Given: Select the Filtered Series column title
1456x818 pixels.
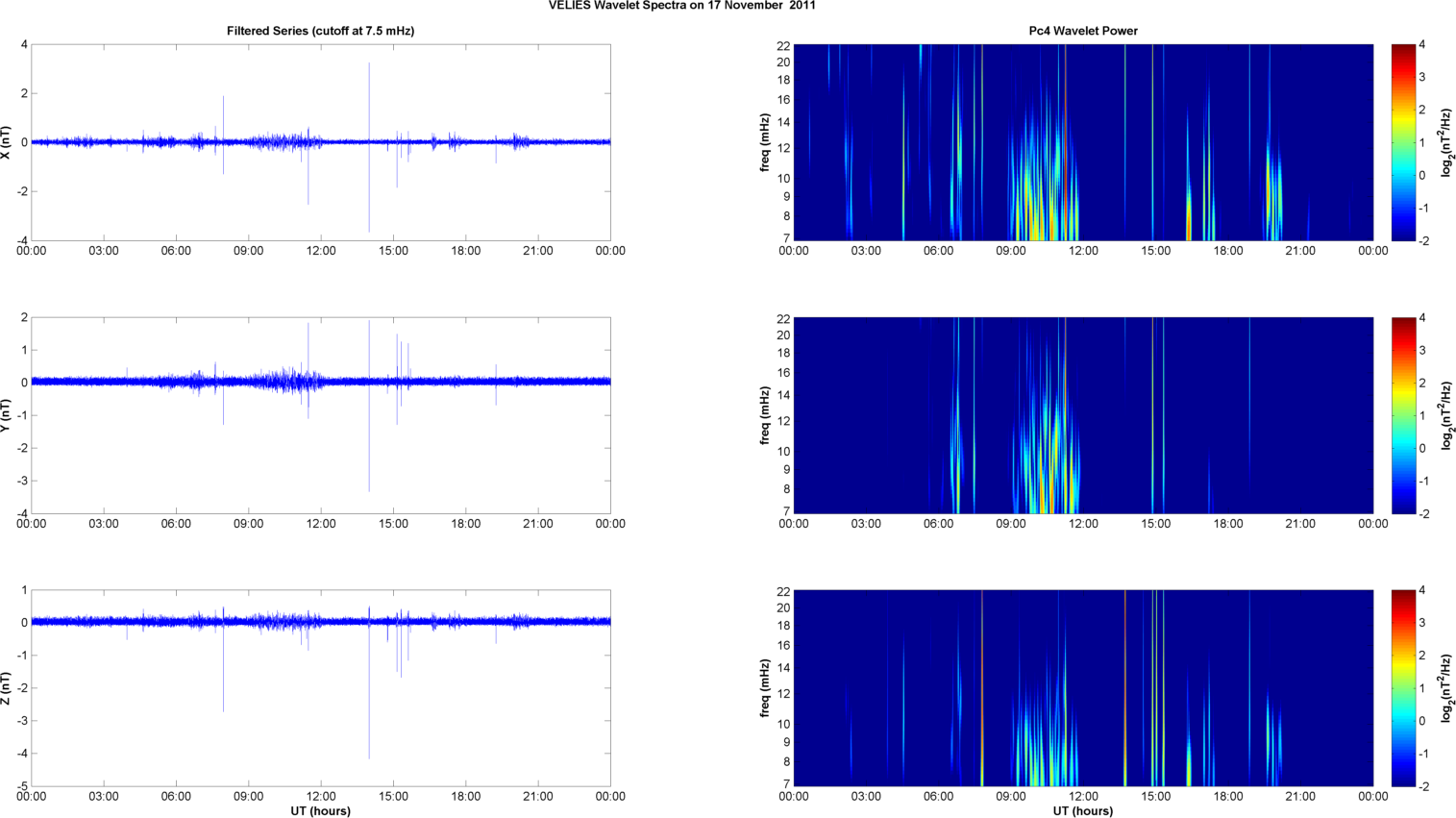Looking at the screenshot, I should 320,31.
